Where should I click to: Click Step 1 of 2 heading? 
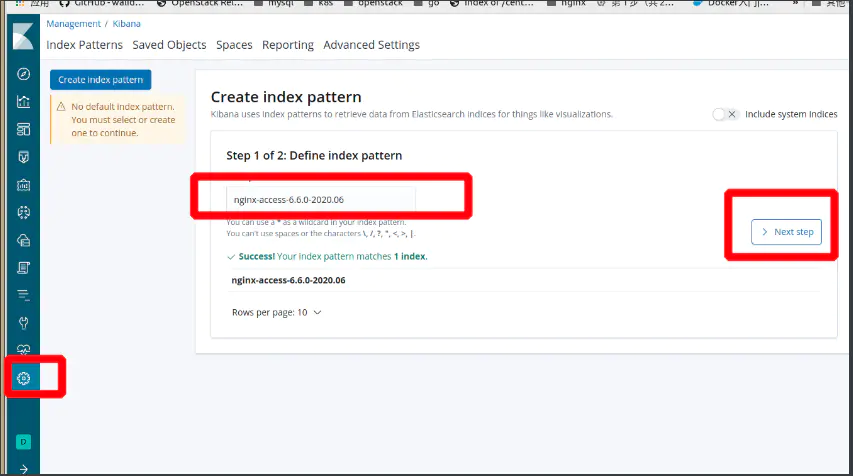314,156
